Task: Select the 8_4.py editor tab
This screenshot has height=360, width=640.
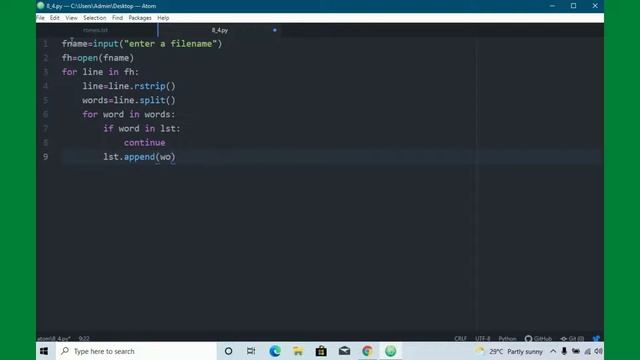Action: coord(220,30)
